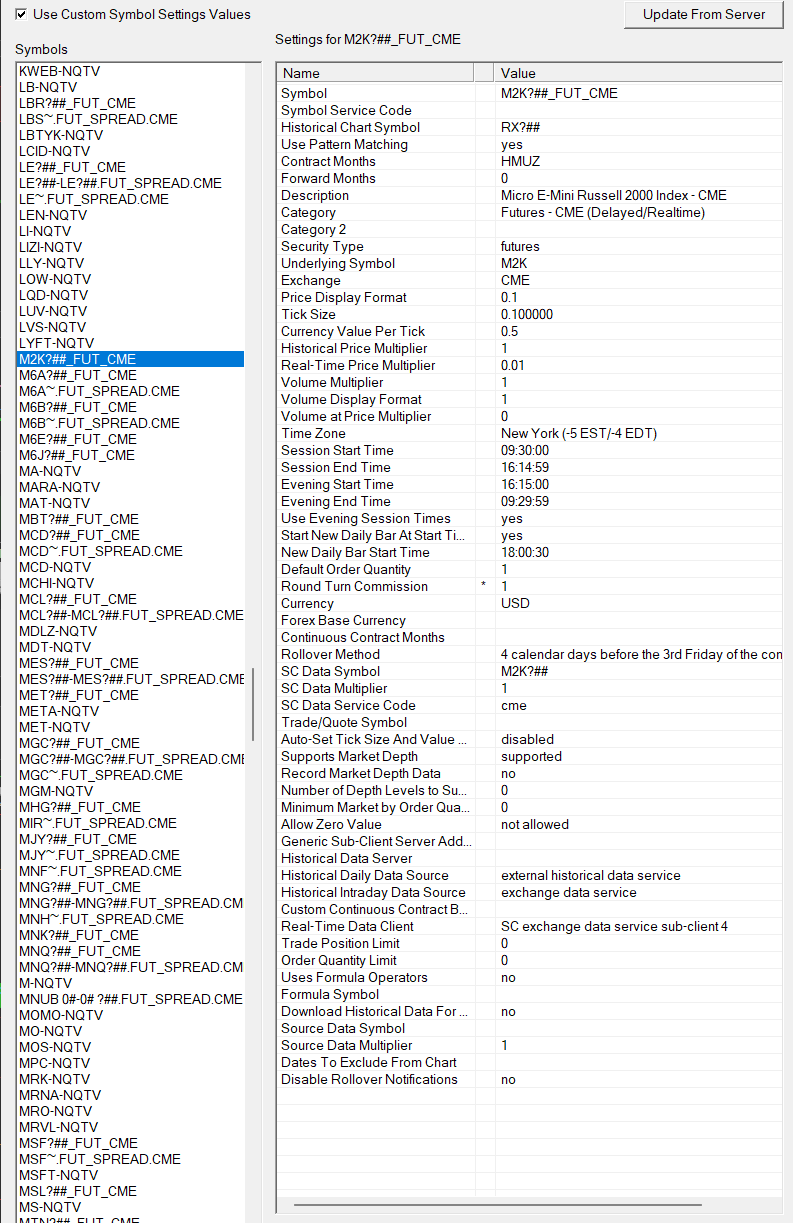793x1223 pixels.
Task: Select LOW-NQTV in the symbols list
Action: click(55, 279)
